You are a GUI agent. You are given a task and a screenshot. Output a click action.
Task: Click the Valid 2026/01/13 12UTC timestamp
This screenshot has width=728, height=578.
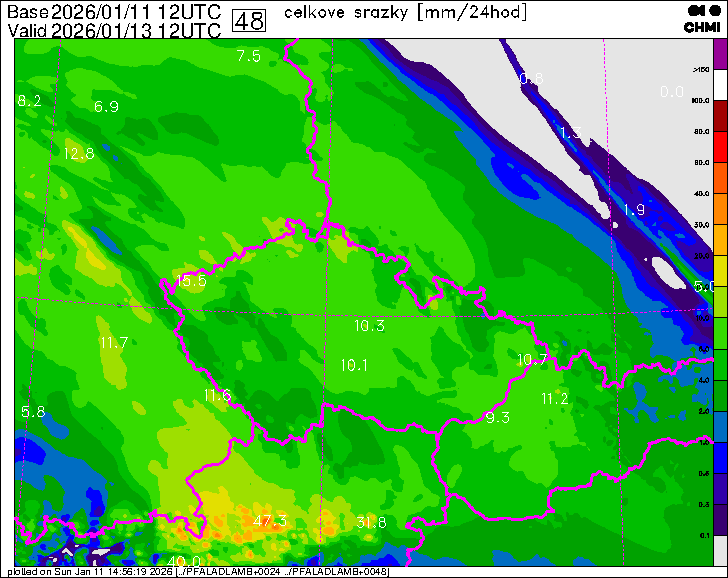click(x=113, y=30)
